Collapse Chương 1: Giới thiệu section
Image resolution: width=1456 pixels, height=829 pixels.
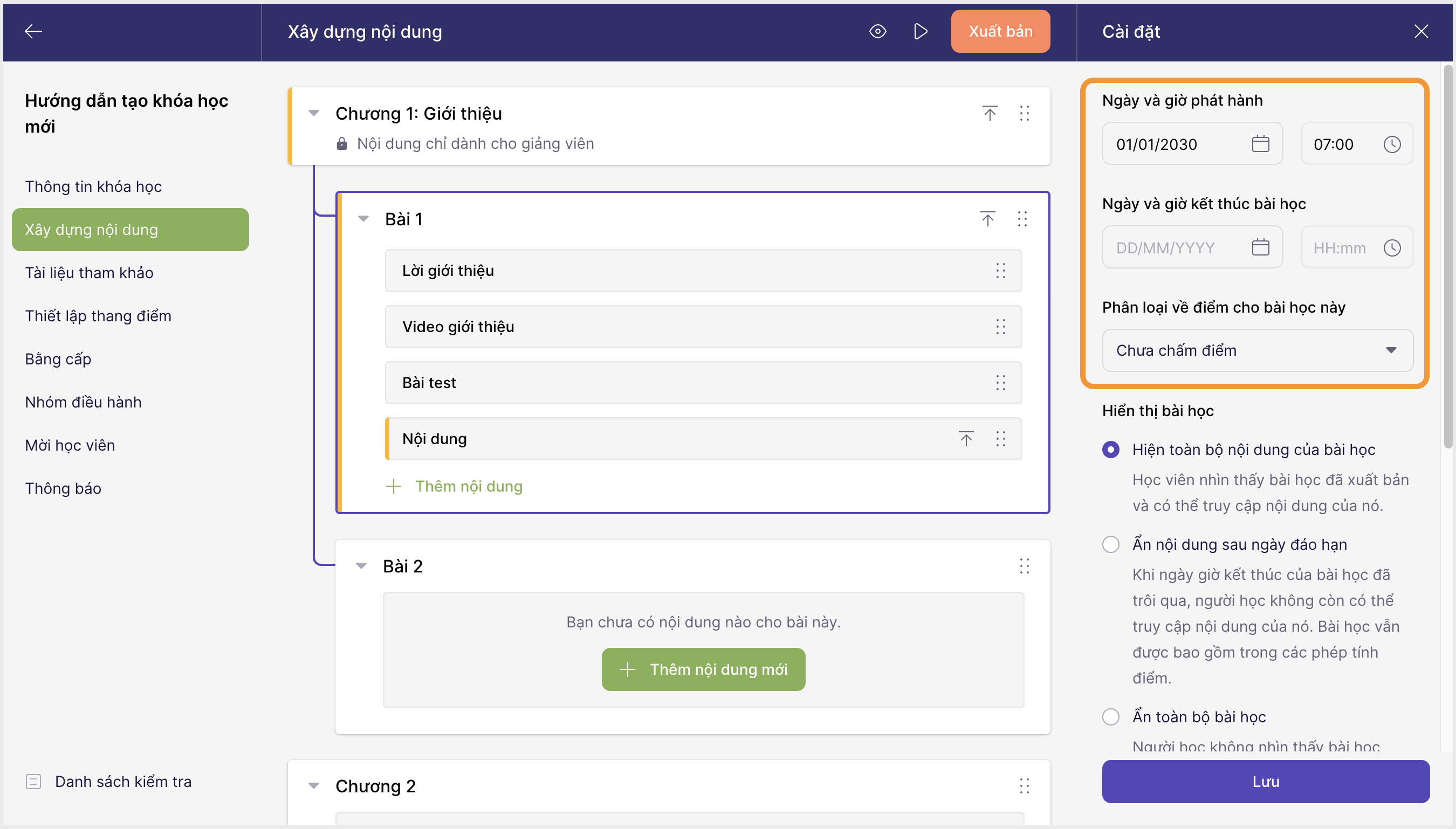click(x=313, y=113)
